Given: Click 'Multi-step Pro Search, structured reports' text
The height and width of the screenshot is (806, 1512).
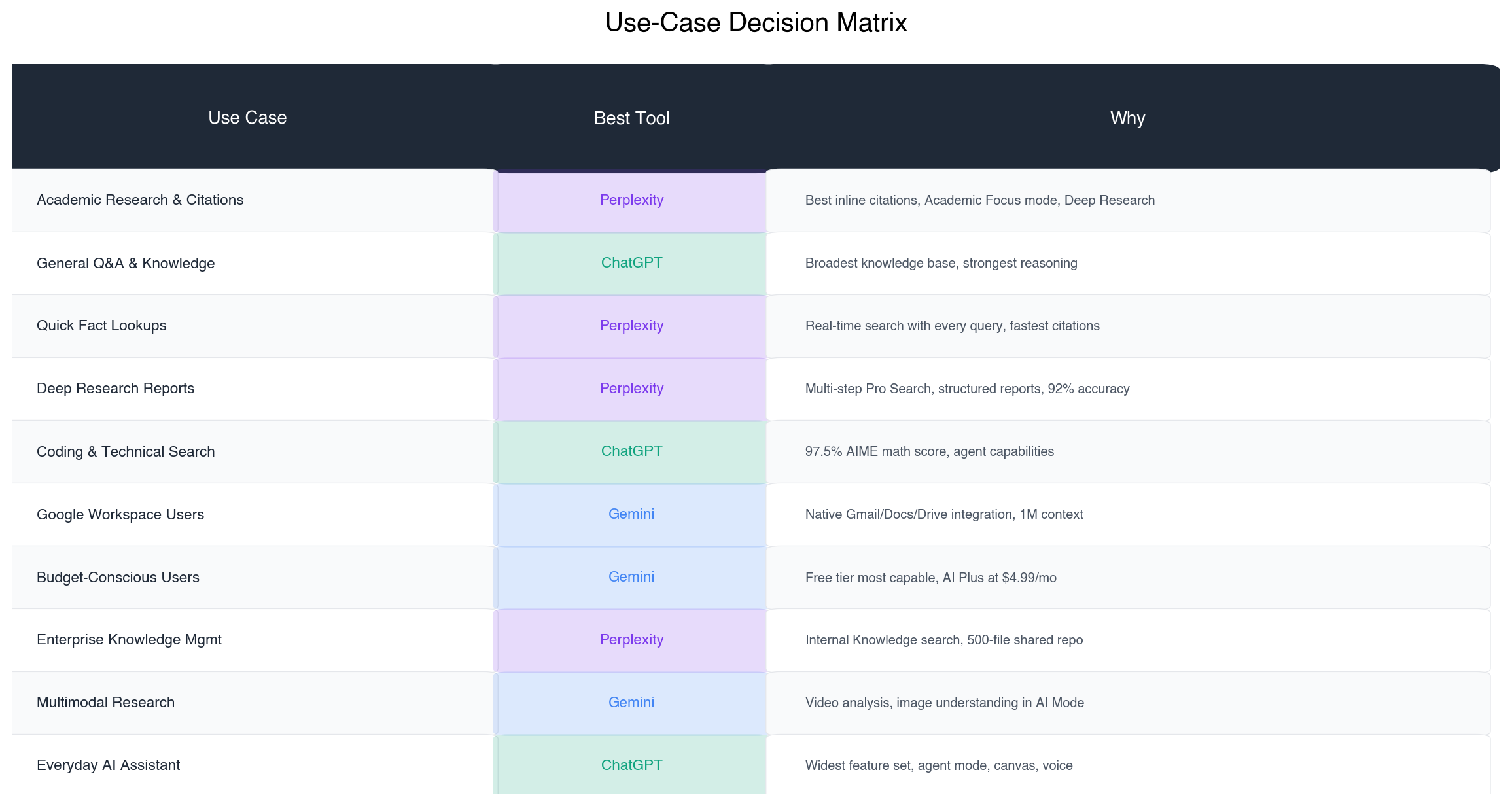Looking at the screenshot, I should 923,389.
